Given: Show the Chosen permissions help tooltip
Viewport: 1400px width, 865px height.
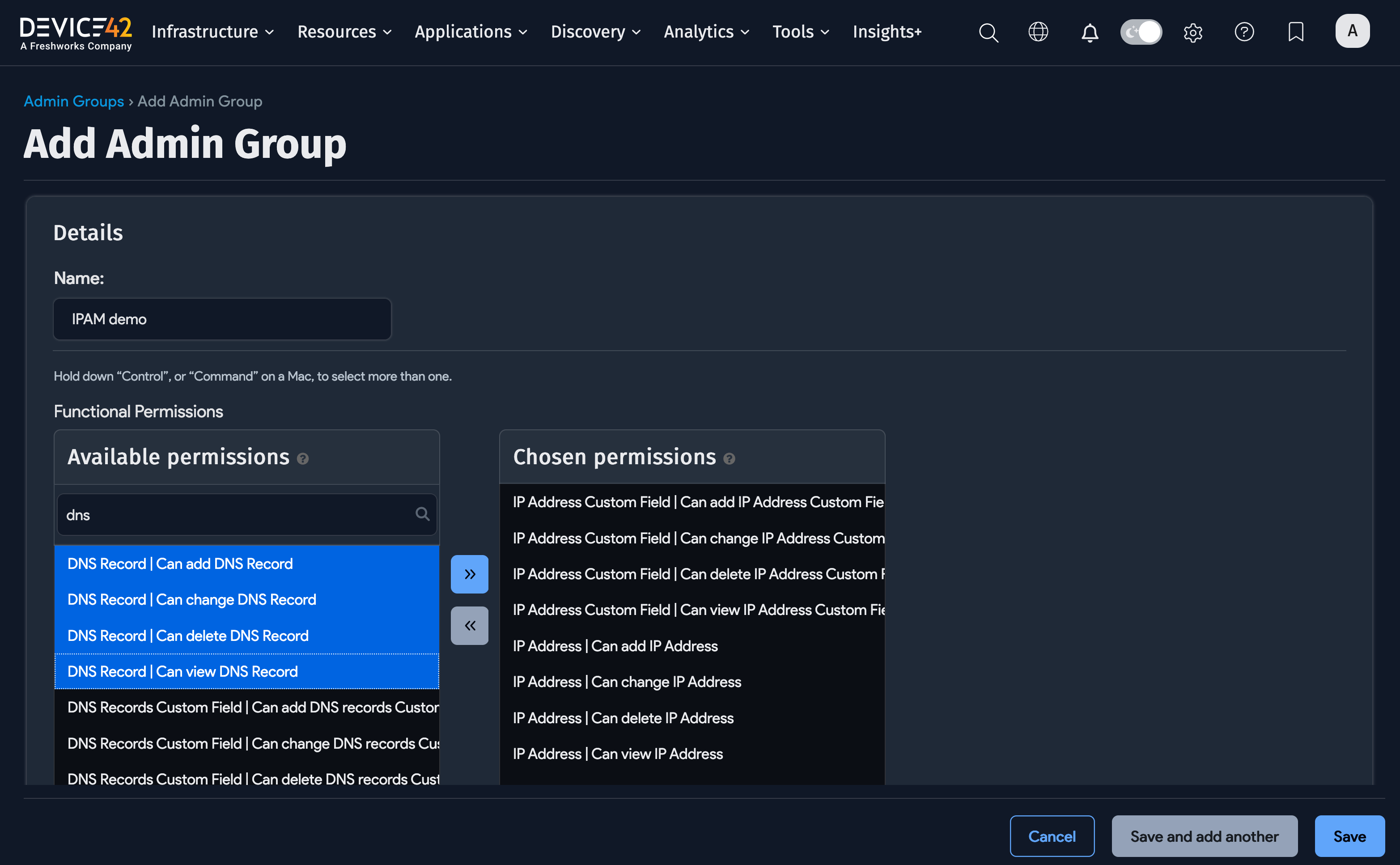Looking at the screenshot, I should 730,458.
